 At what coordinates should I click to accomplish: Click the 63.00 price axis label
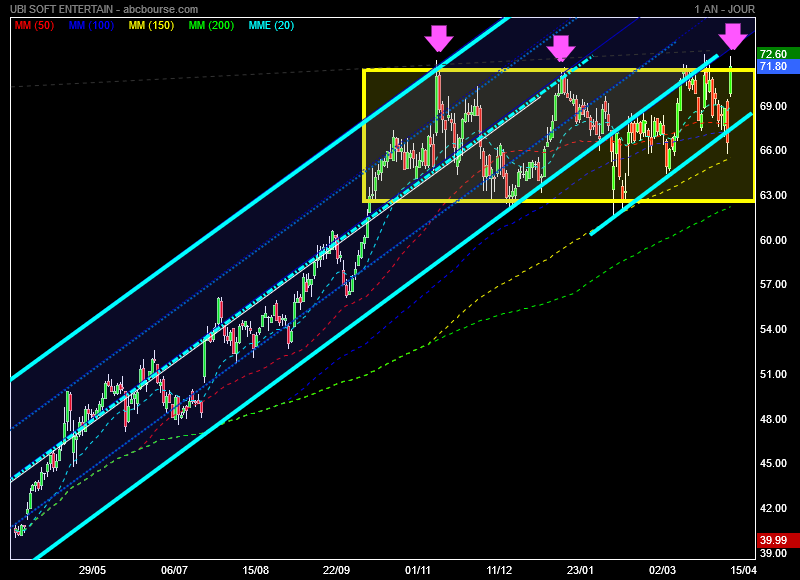773,195
